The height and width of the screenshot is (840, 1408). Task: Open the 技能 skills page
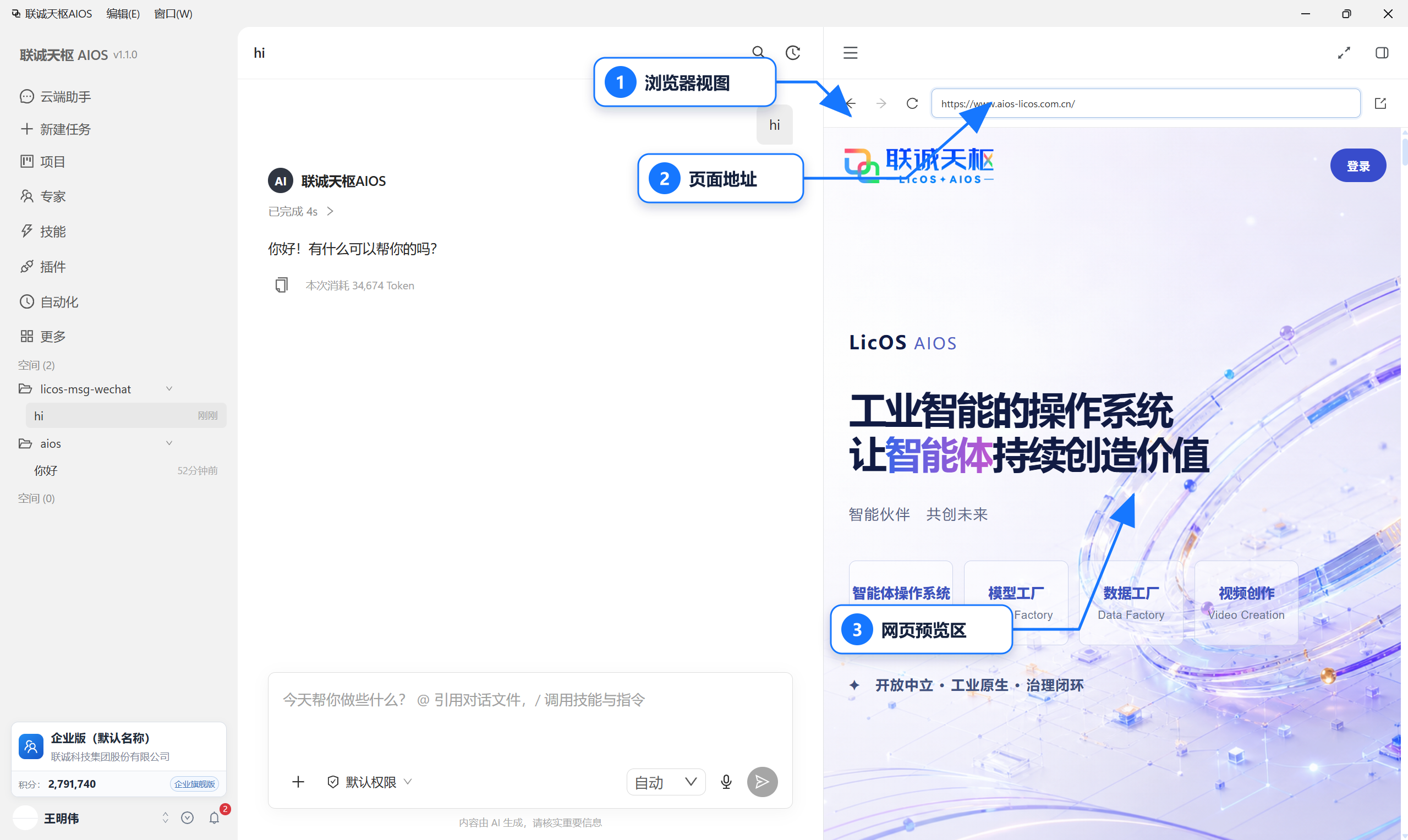[x=43, y=232]
